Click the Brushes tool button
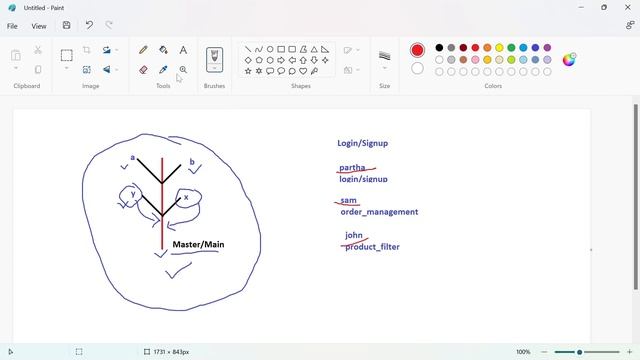 (x=214, y=60)
